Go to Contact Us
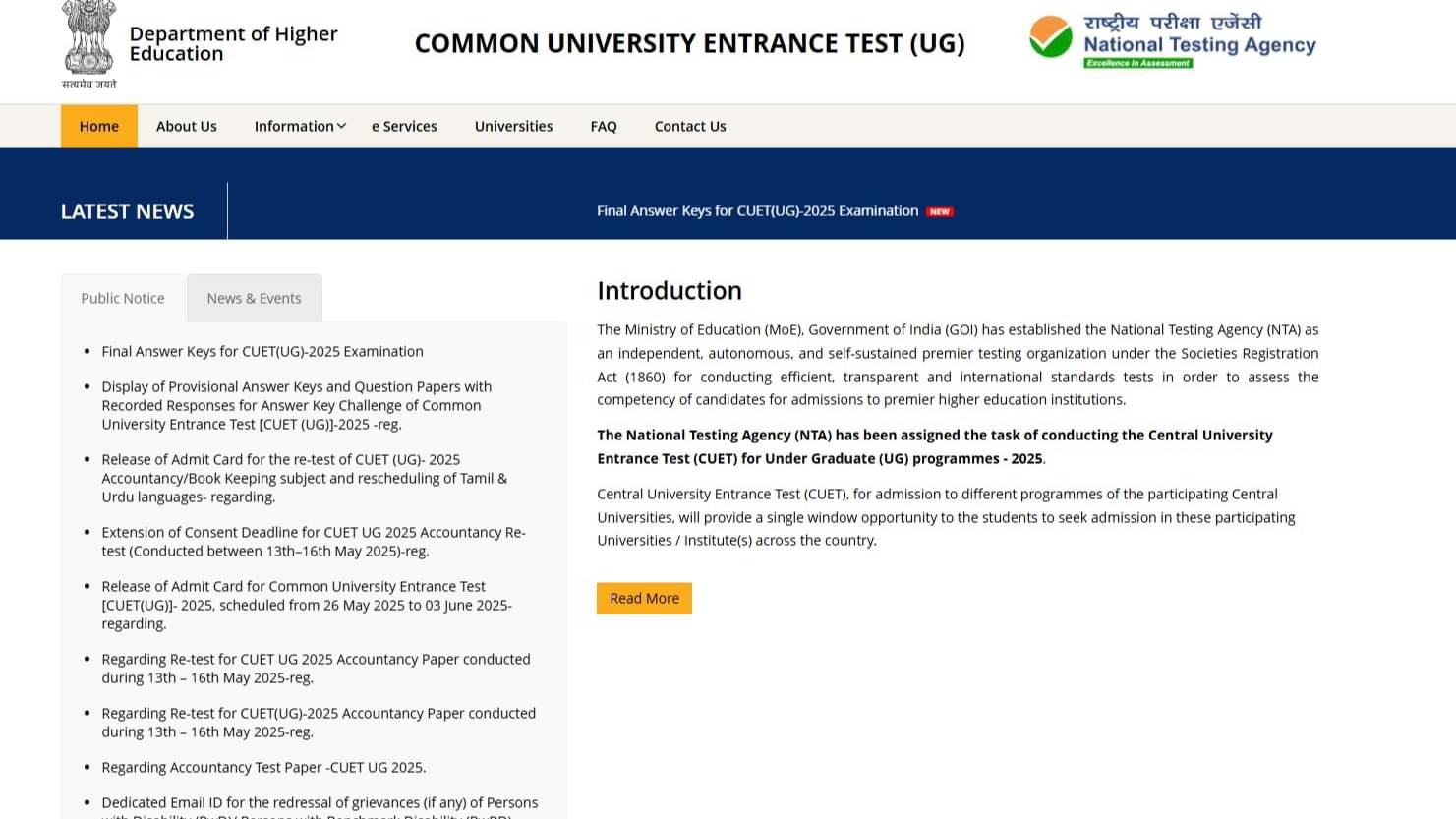The image size is (1456, 819). point(689,126)
